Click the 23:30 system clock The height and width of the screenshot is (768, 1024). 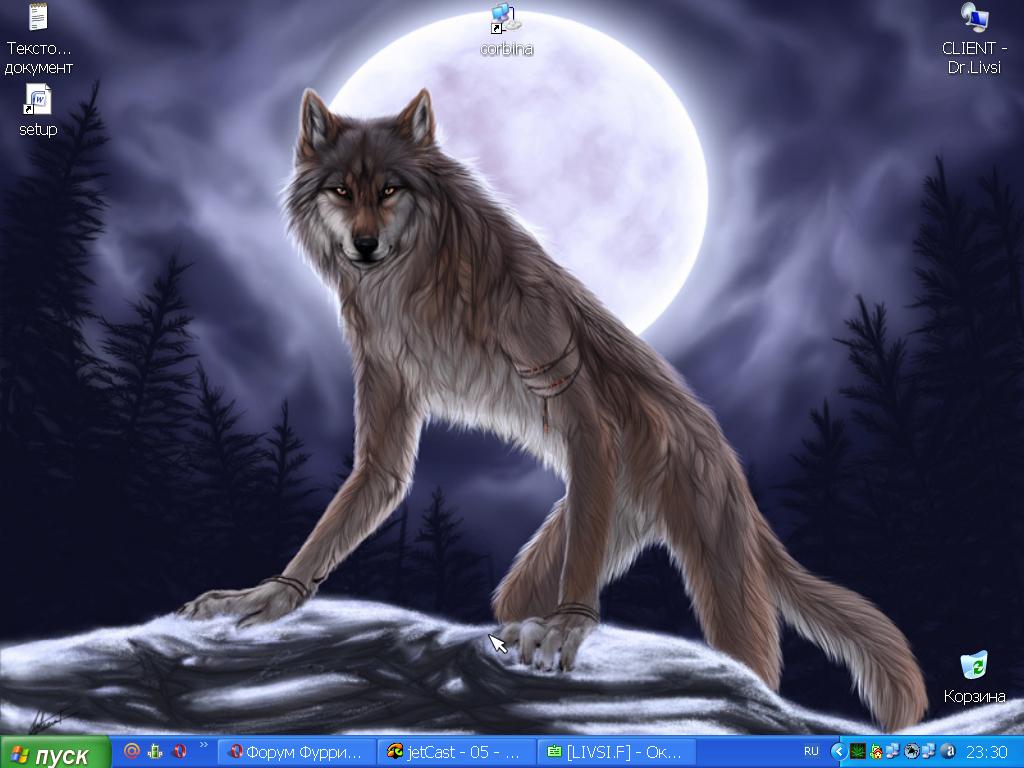pos(987,752)
